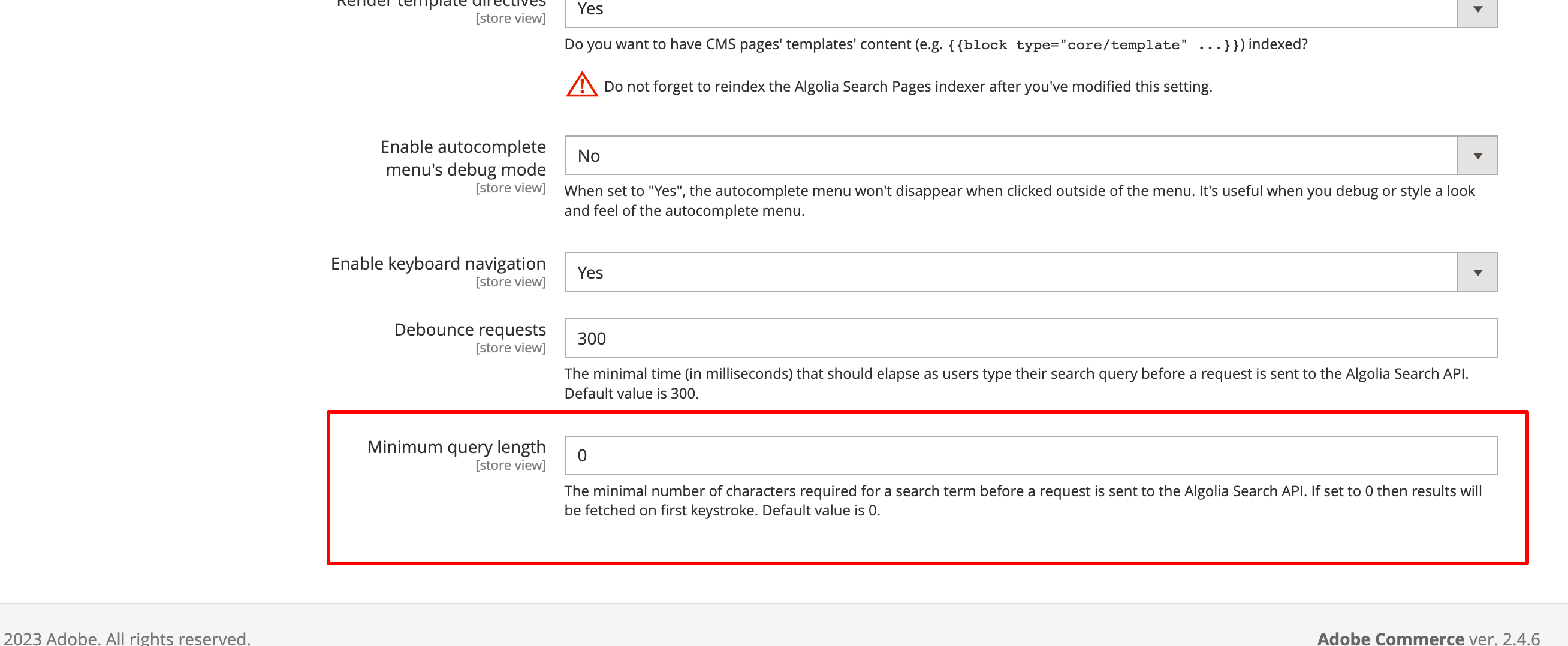The width and height of the screenshot is (1568, 646).
Task: Click the Debounce requests label
Action: point(469,329)
